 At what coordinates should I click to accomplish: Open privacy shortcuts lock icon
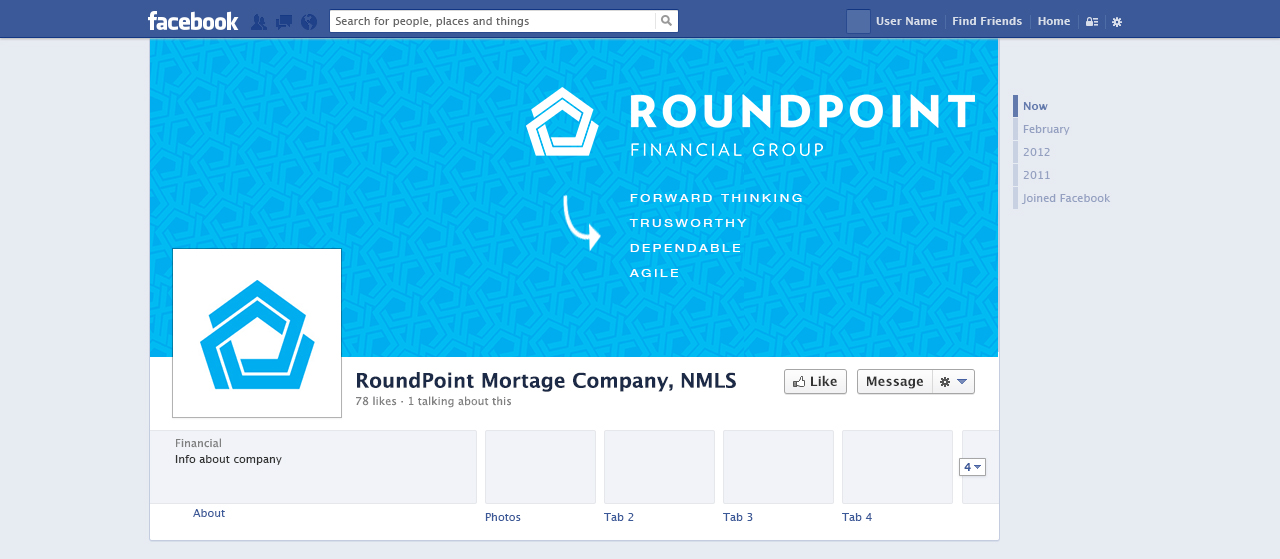(1092, 22)
